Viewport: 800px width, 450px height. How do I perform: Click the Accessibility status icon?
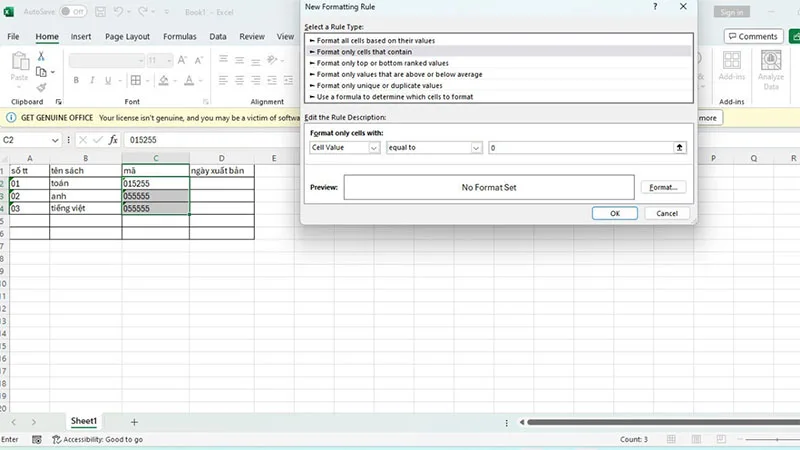pyautogui.click(x=57, y=439)
